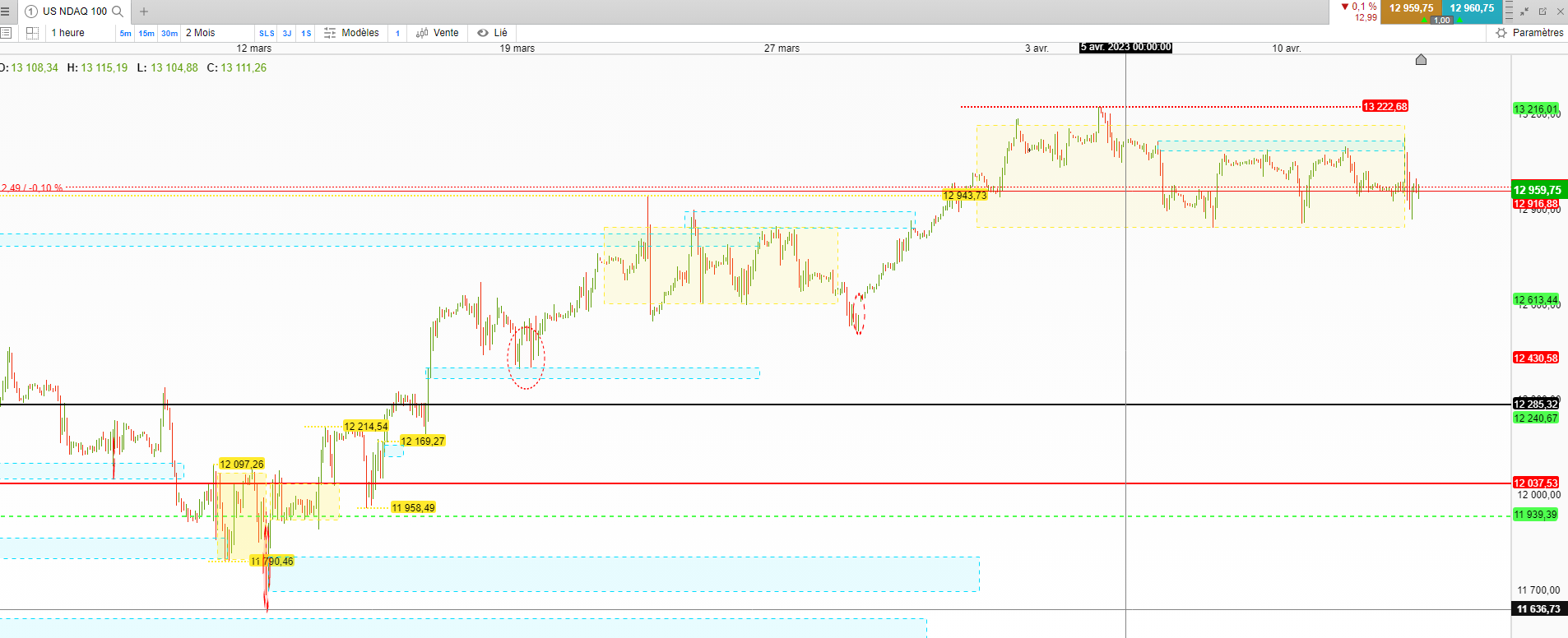This screenshot has height=638, width=1568.
Task: Select the SLS period shortcut
Action: click(267, 34)
